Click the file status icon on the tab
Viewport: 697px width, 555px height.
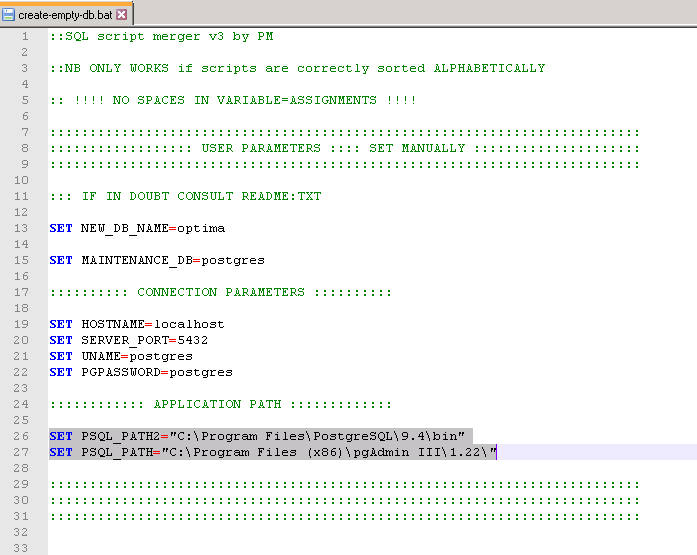click(x=9, y=15)
